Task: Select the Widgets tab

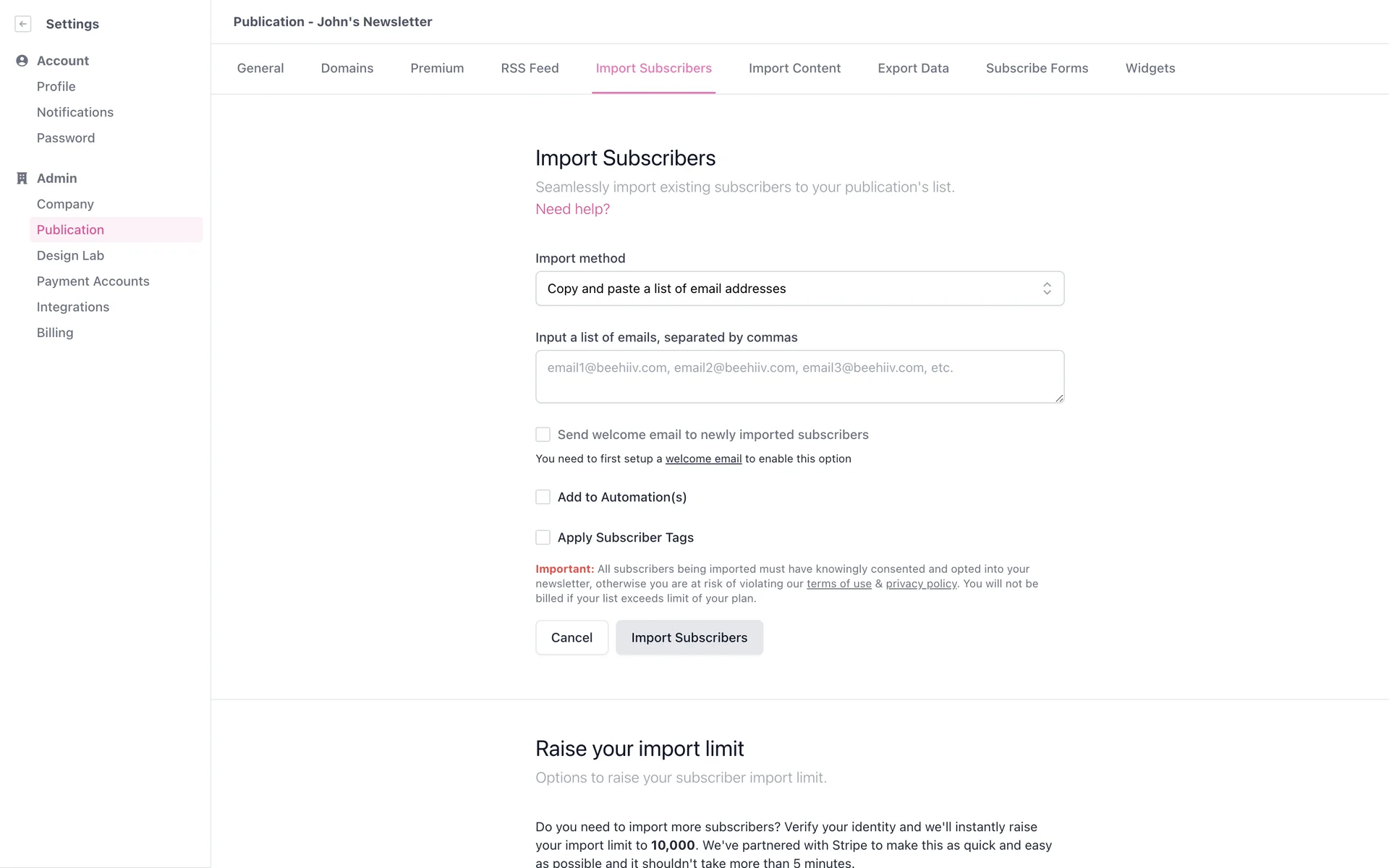Action: point(1150,68)
